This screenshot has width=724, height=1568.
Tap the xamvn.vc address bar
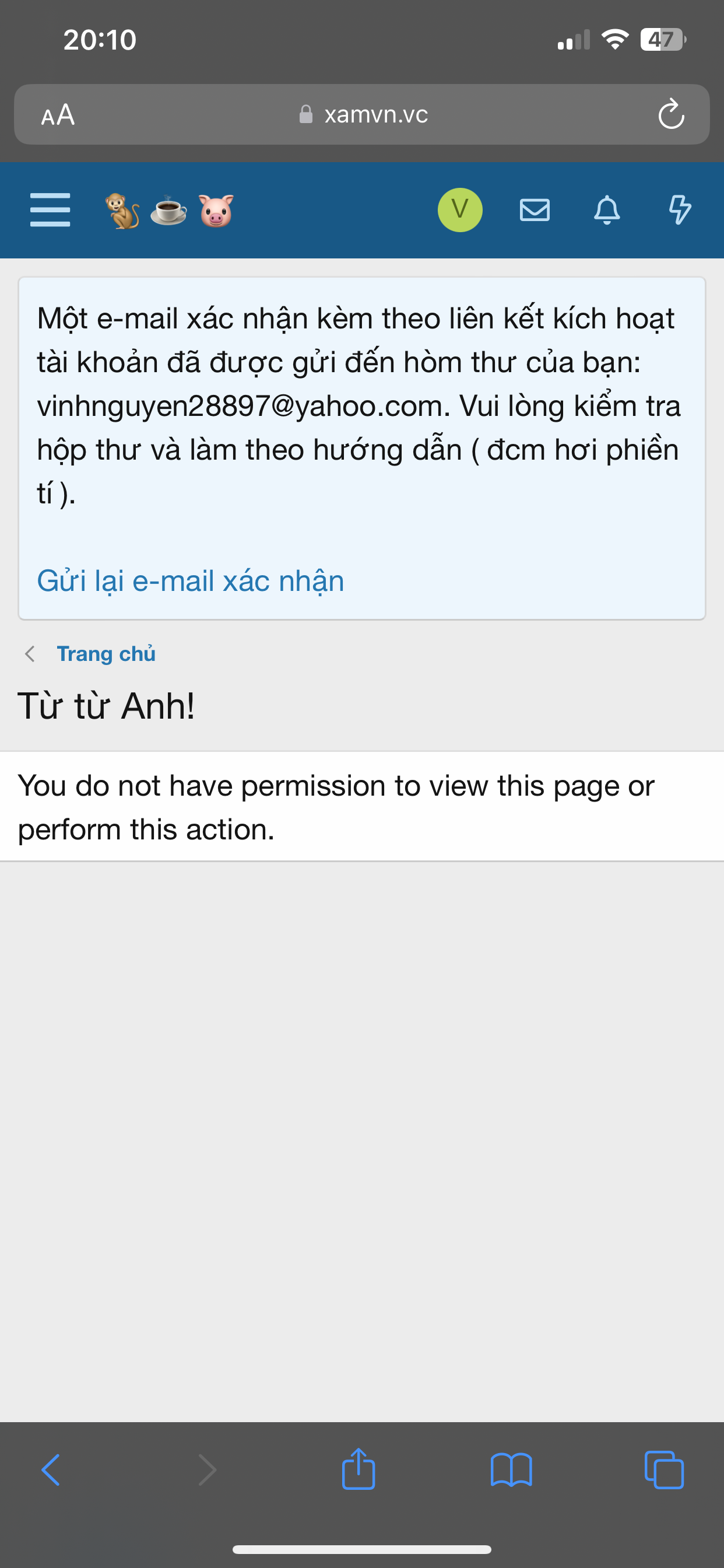tap(362, 114)
